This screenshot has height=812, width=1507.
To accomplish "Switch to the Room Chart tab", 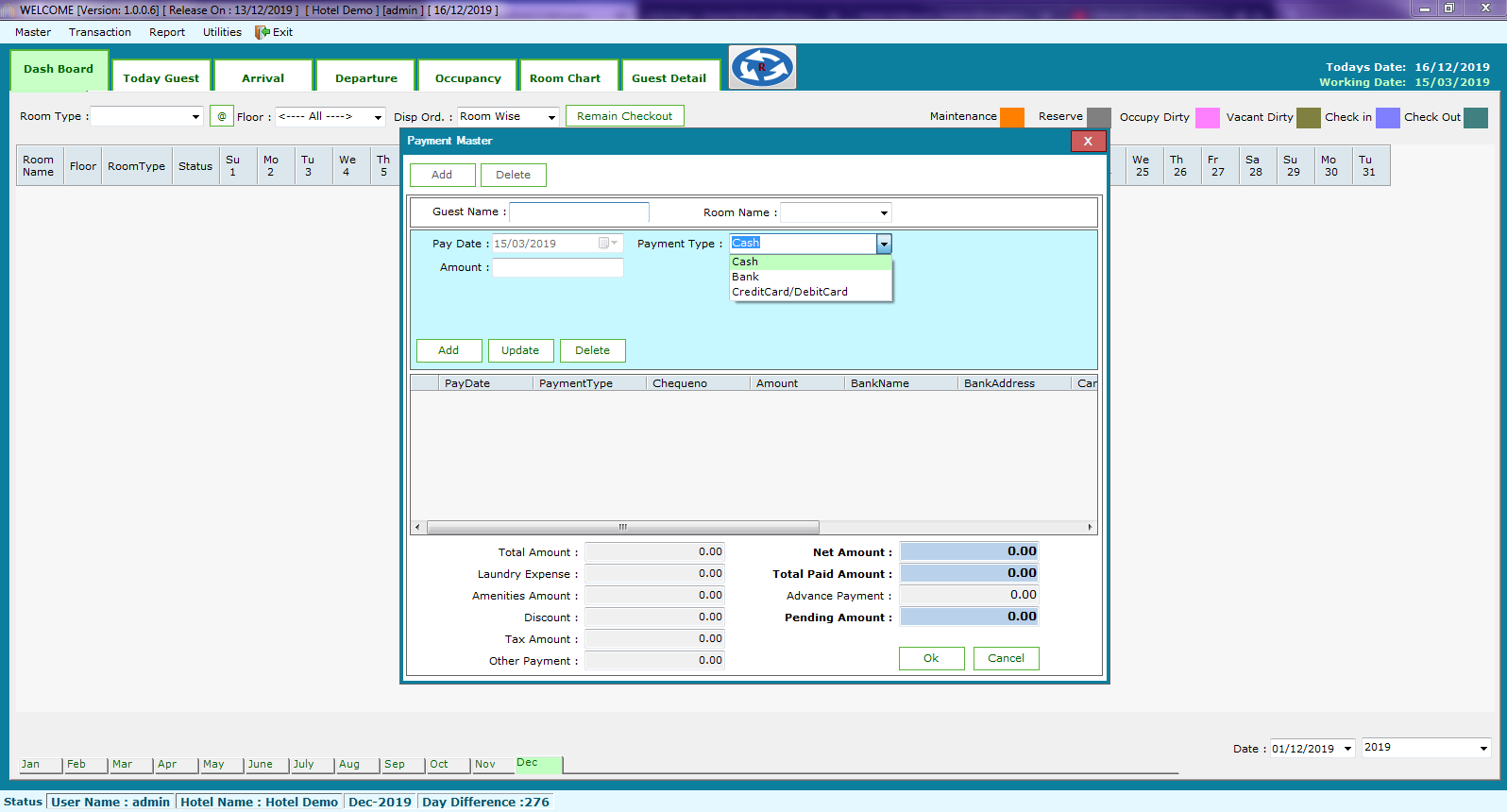I will click(x=565, y=78).
